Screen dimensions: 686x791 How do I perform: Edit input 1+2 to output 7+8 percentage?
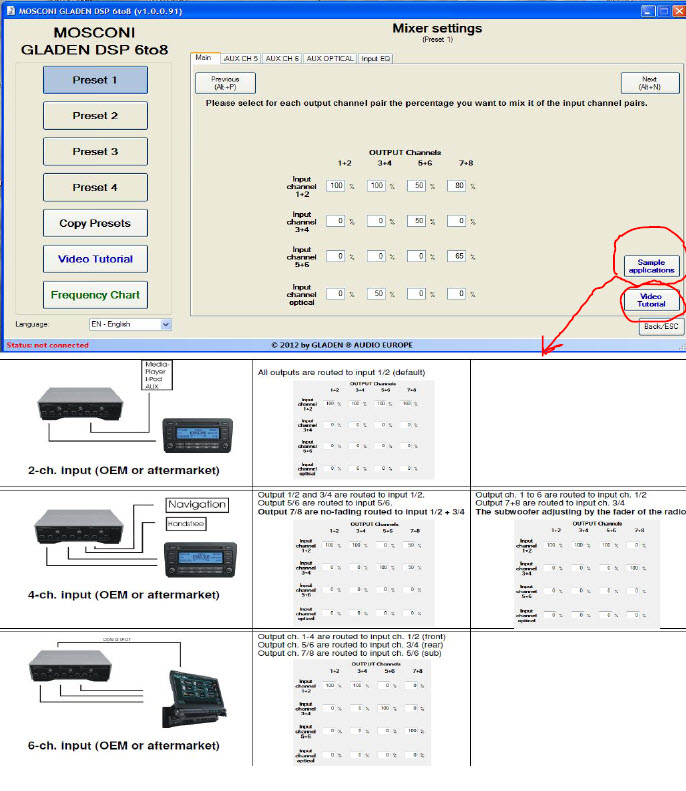click(456, 186)
